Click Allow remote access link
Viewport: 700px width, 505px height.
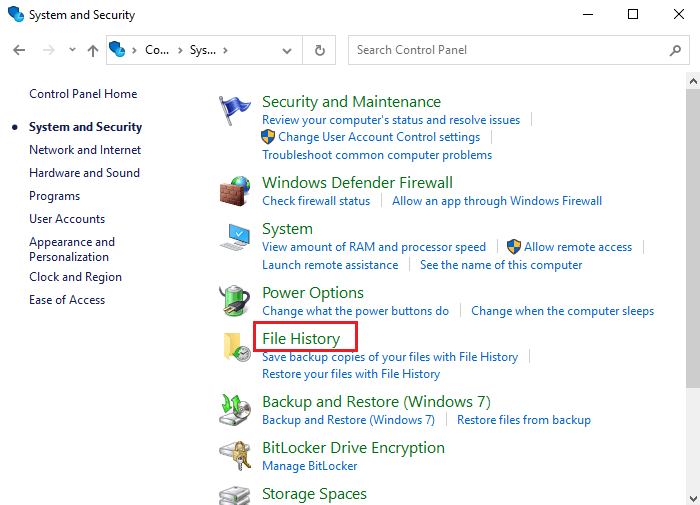click(x=578, y=247)
